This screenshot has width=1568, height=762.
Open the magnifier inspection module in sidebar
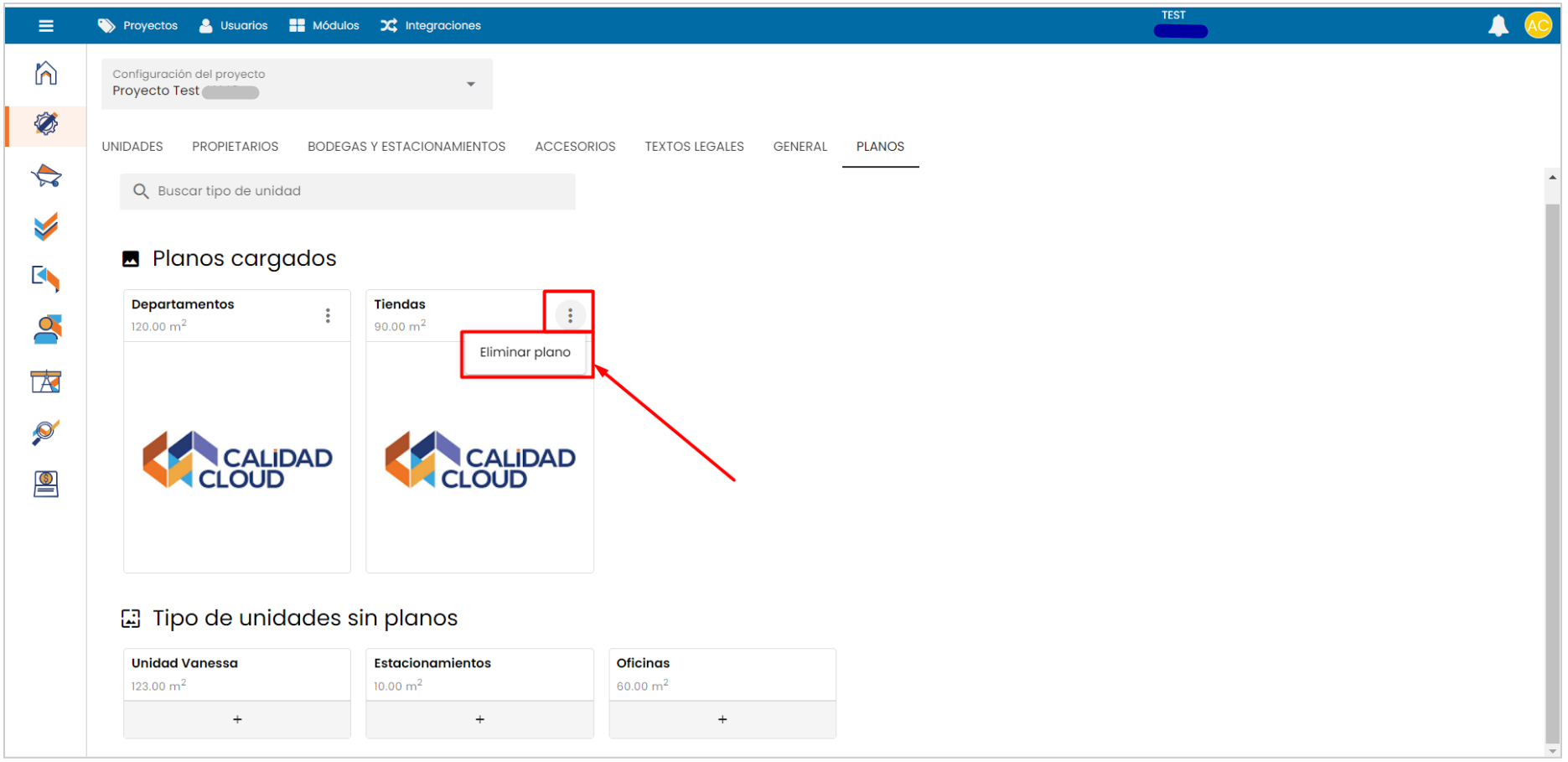click(x=46, y=433)
